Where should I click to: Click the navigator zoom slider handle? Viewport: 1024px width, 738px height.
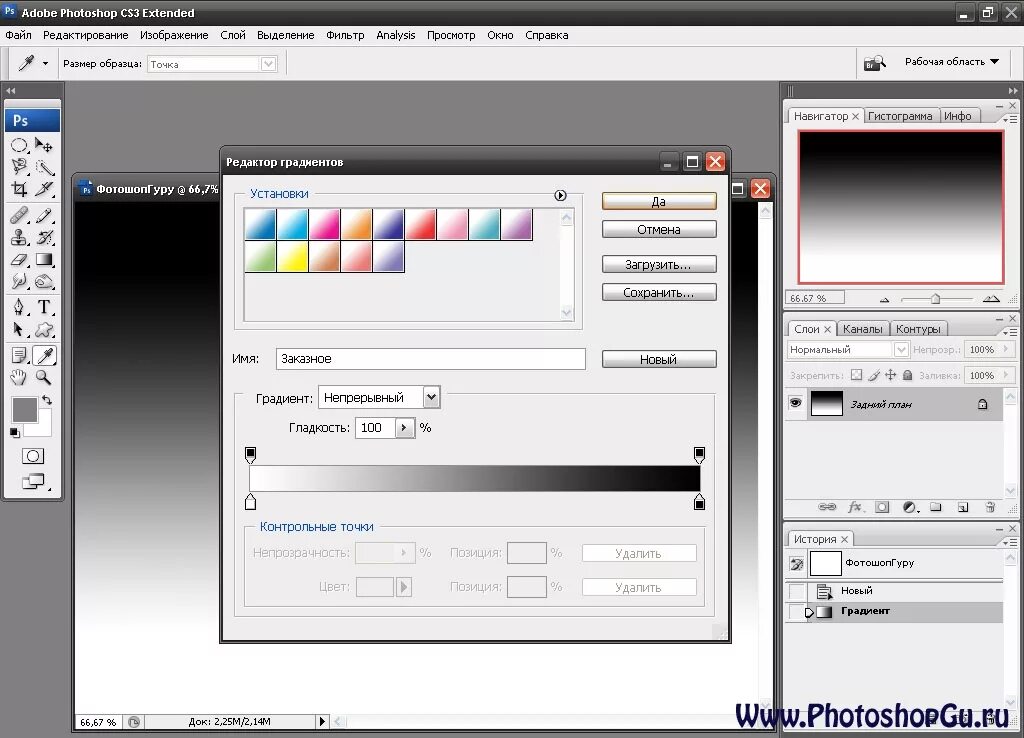935,298
